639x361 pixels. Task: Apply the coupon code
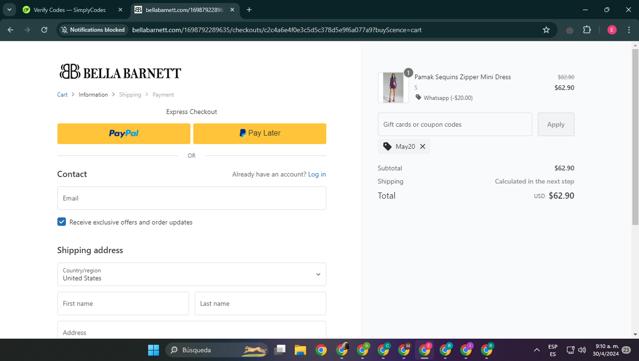click(x=556, y=124)
